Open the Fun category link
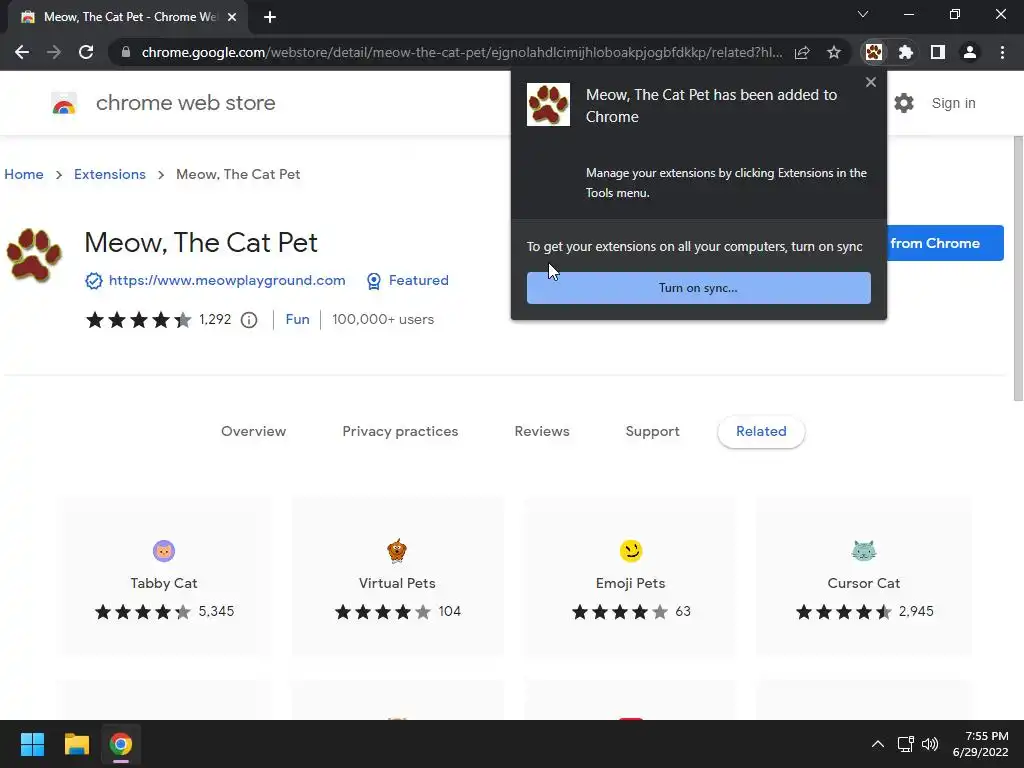1024x768 pixels. tap(297, 319)
